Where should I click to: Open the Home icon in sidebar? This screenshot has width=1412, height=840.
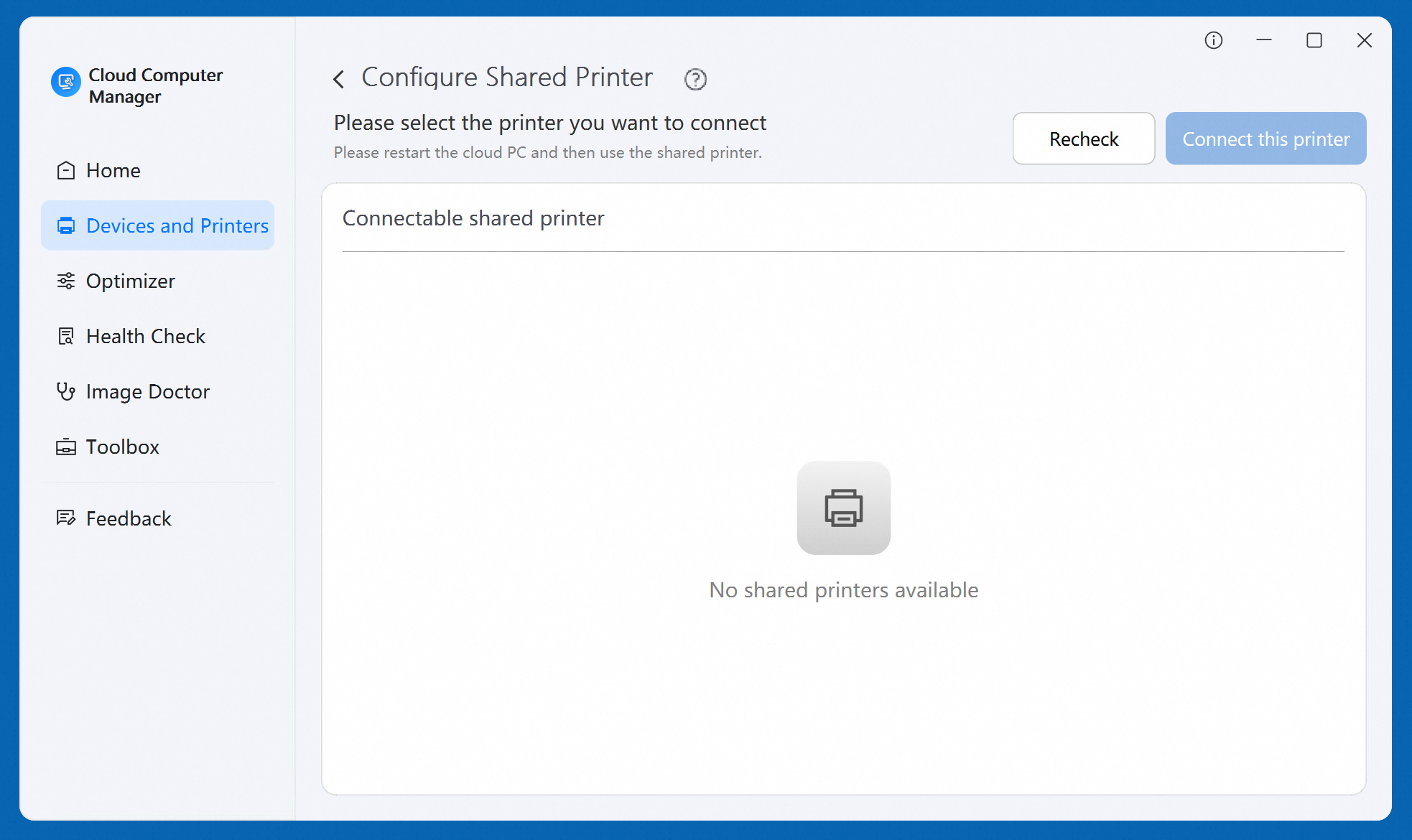click(66, 170)
